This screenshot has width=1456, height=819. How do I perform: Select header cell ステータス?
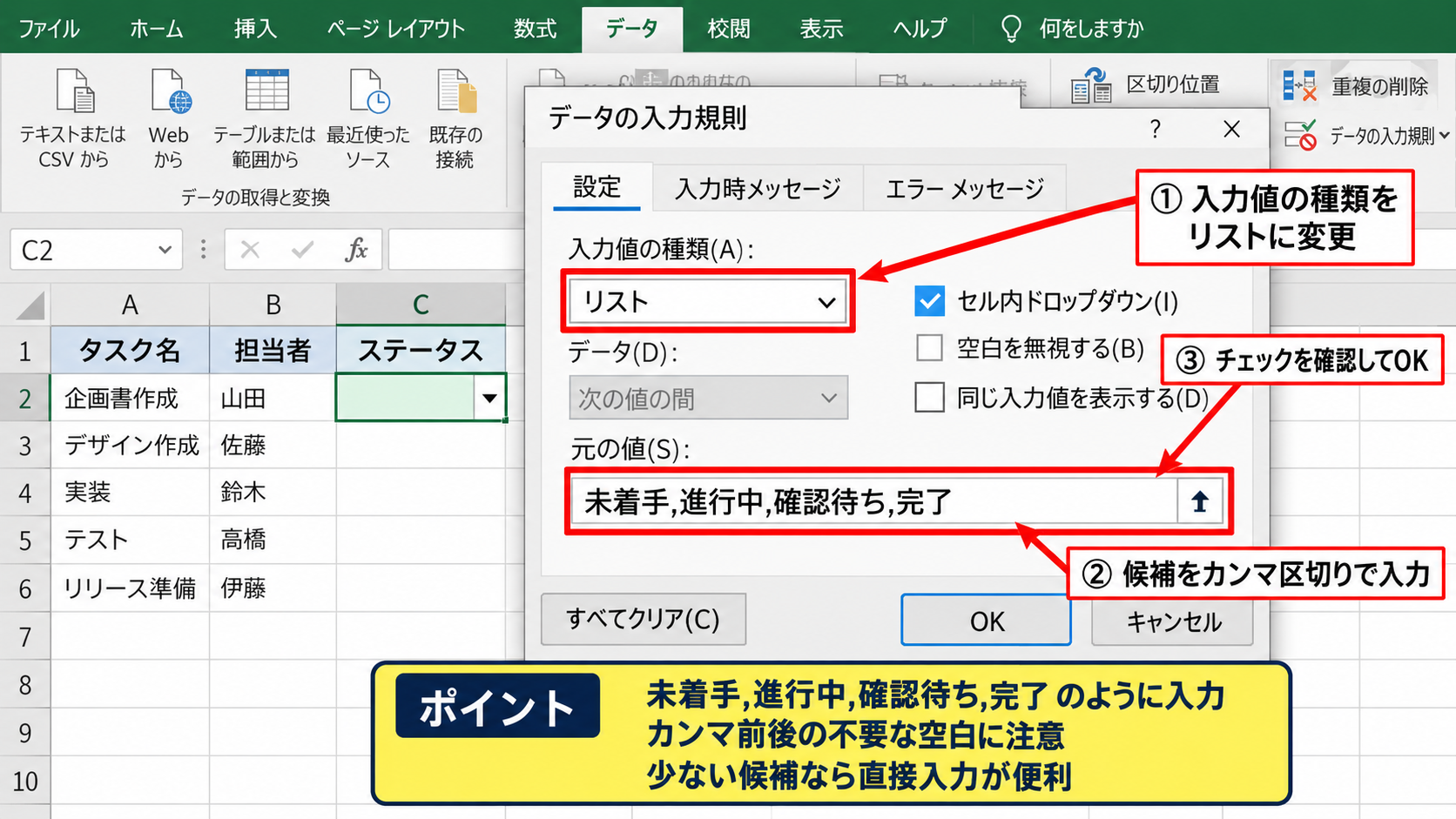(421, 350)
